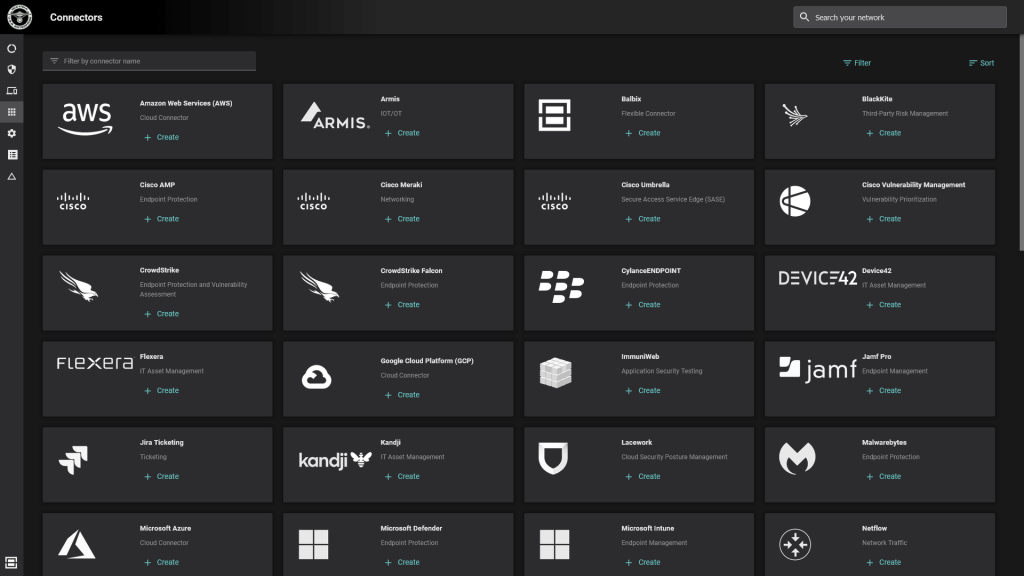Create a Google Cloud Platform connector
The image size is (1024, 576).
pyautogui.click(x=402, y=394)
